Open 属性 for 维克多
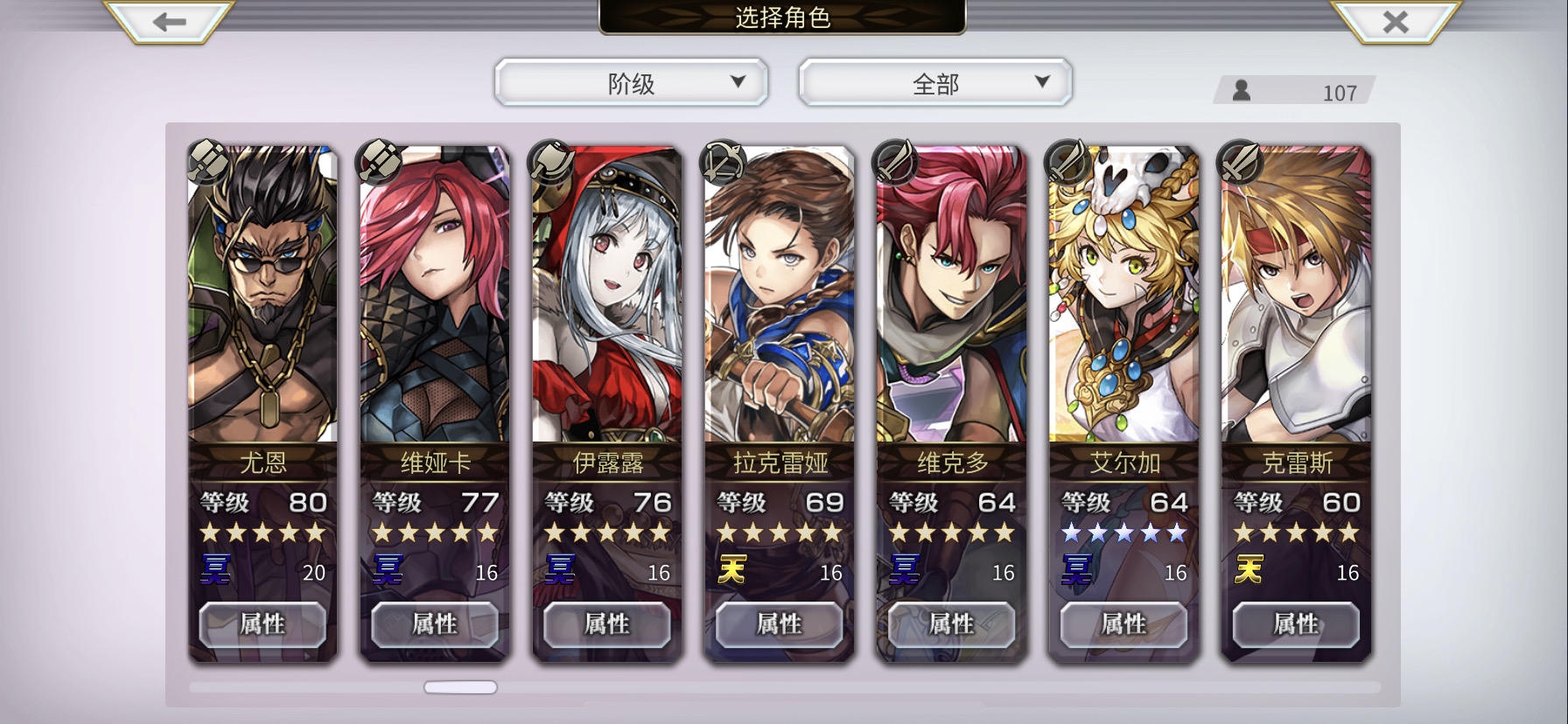Image resolution: width=1568 pixels, height=724 pixels. tap(951, 624)
